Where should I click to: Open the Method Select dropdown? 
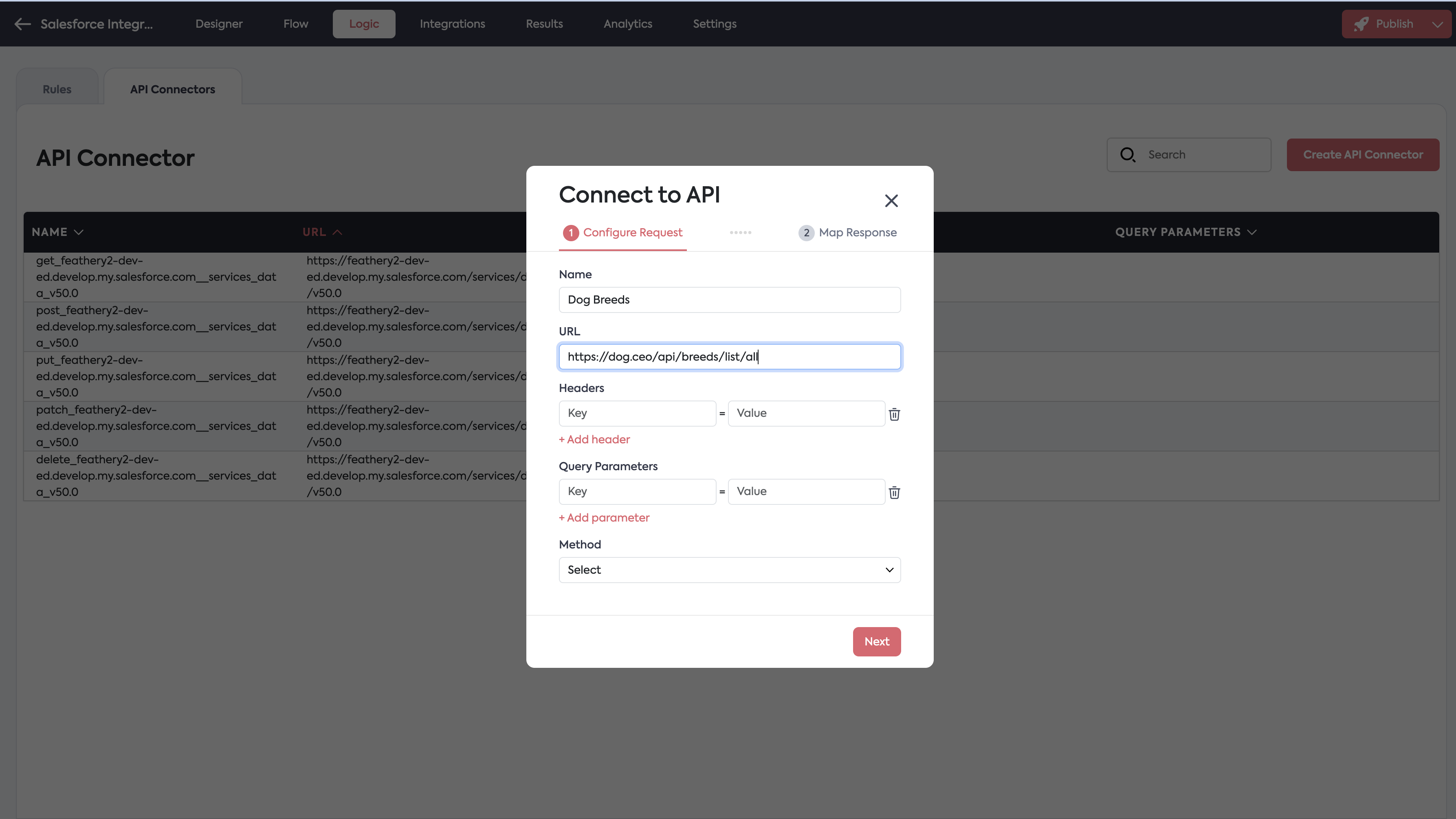(729, 570)
